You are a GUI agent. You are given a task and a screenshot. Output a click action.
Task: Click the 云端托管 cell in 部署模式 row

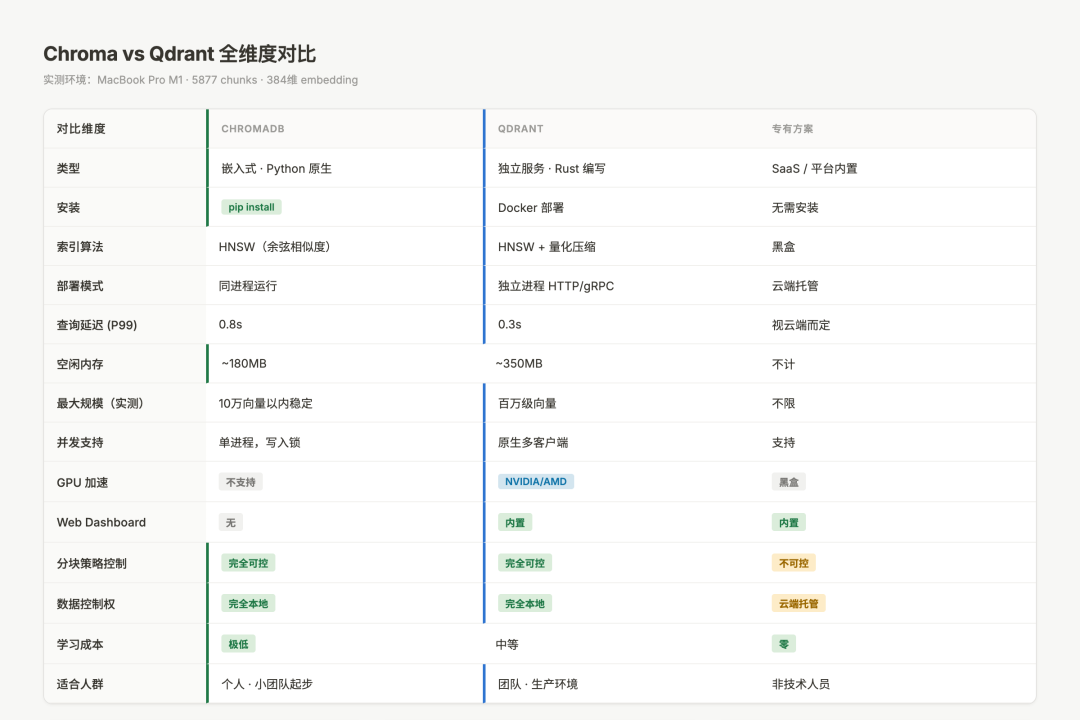[795, 286]
